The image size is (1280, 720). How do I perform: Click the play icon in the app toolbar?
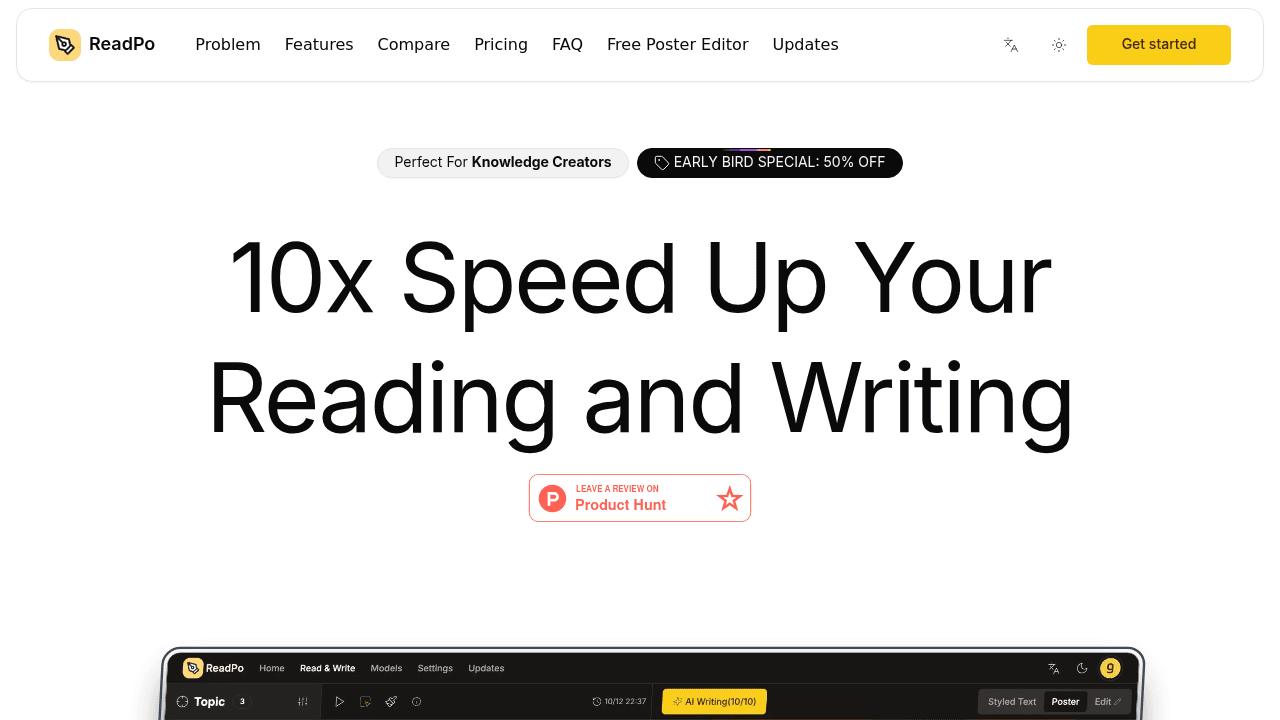click(x=340, y=702)
